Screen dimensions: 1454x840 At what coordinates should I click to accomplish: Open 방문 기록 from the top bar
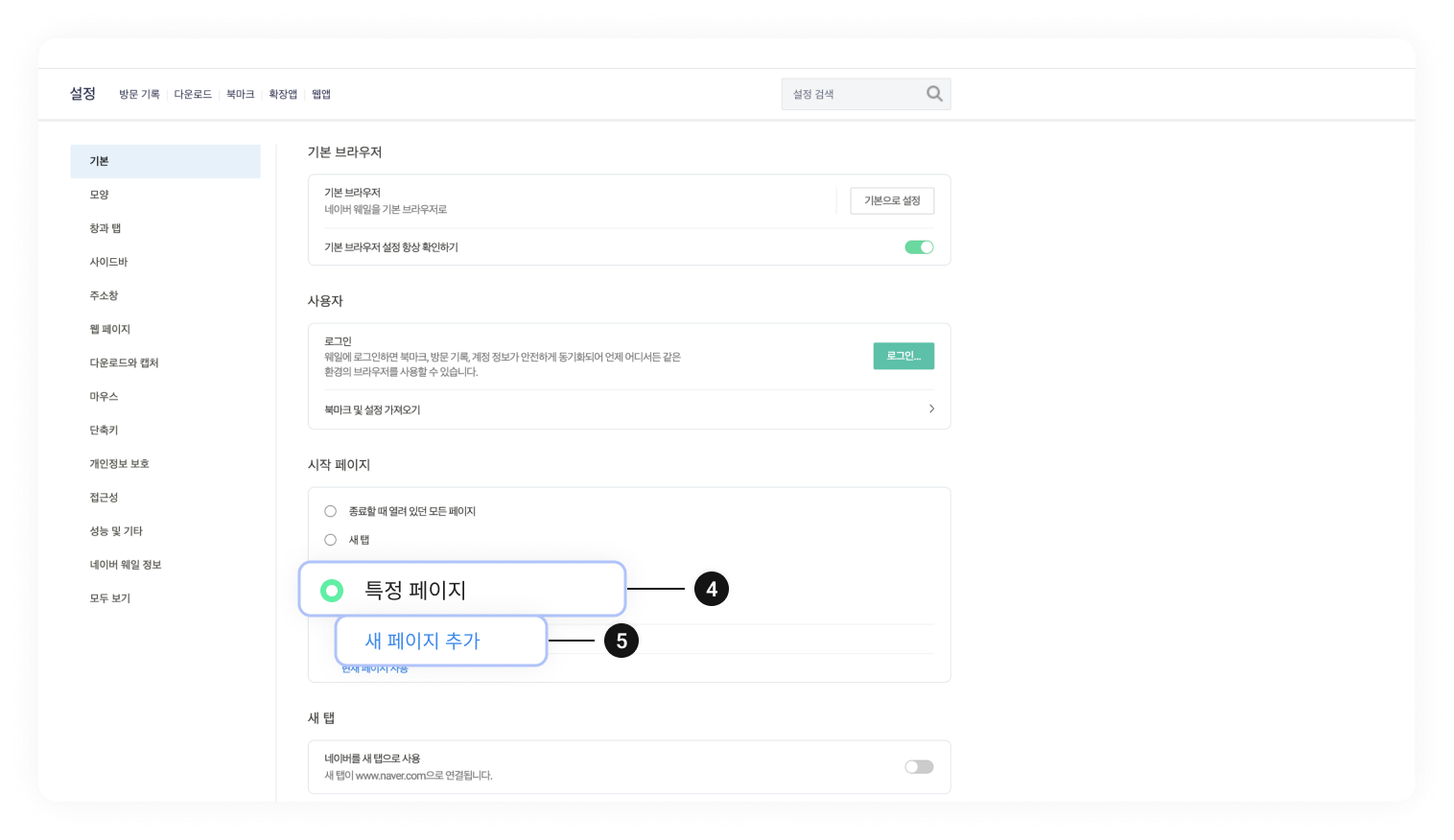pos(138,93)
